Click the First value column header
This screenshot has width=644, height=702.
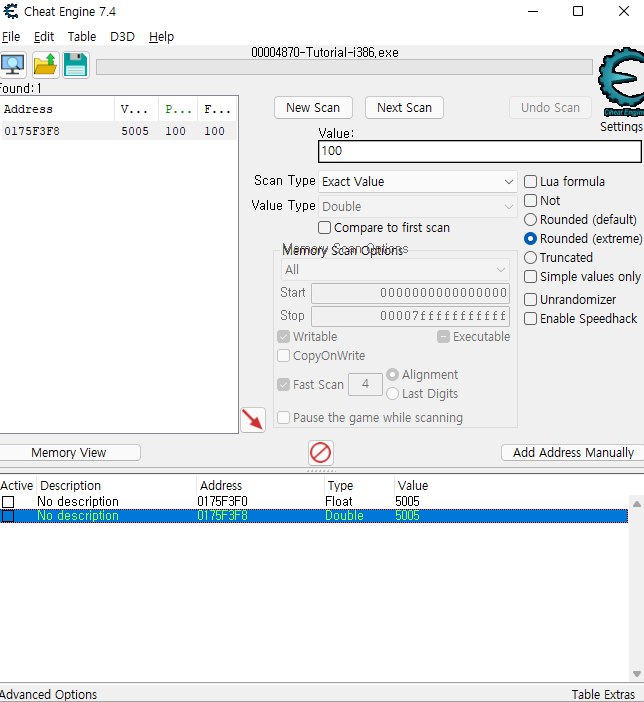point(217,109)
